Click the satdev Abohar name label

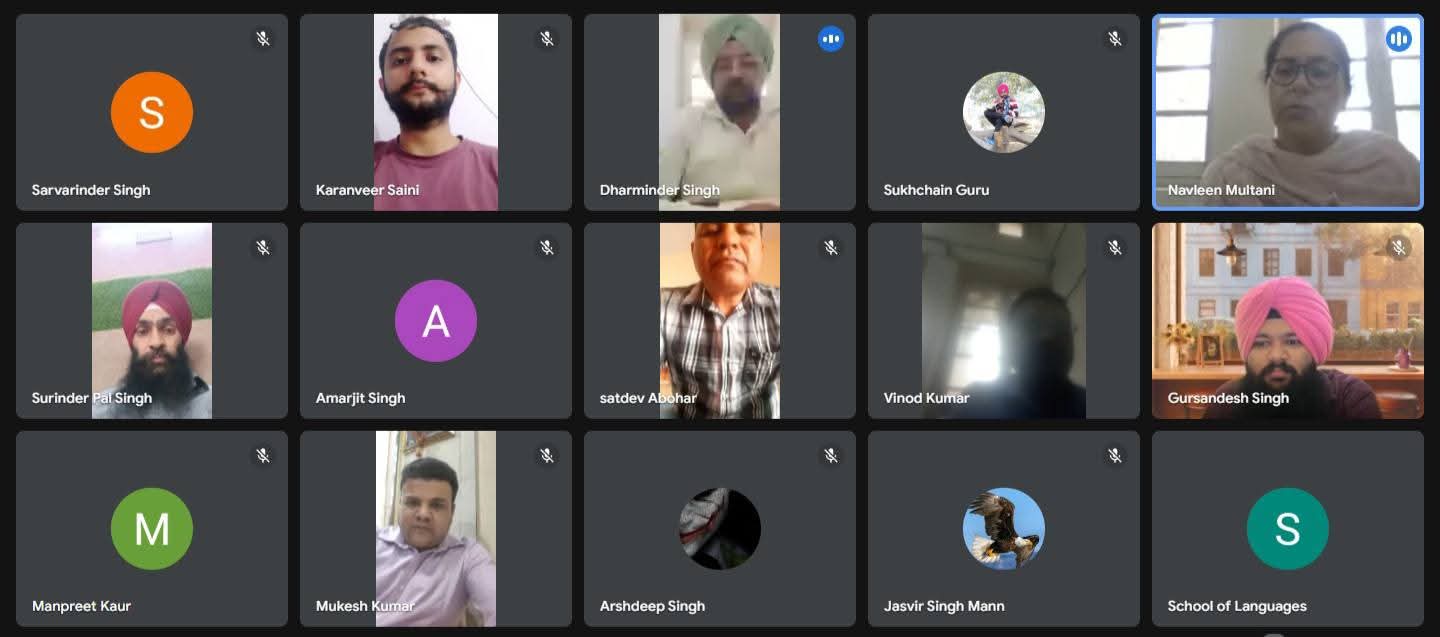click(648, 398)
